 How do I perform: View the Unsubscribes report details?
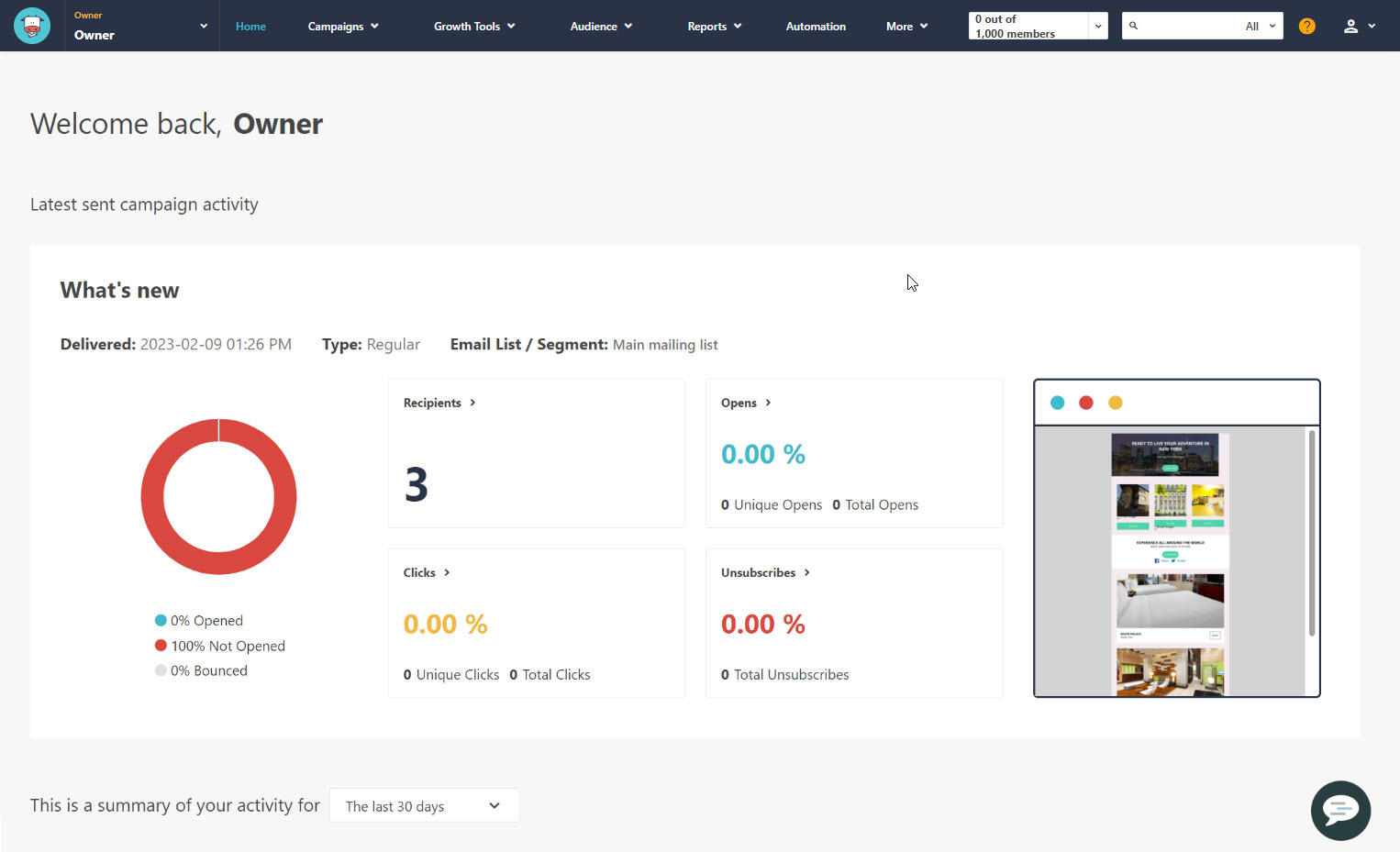click(x=765, y=572)
